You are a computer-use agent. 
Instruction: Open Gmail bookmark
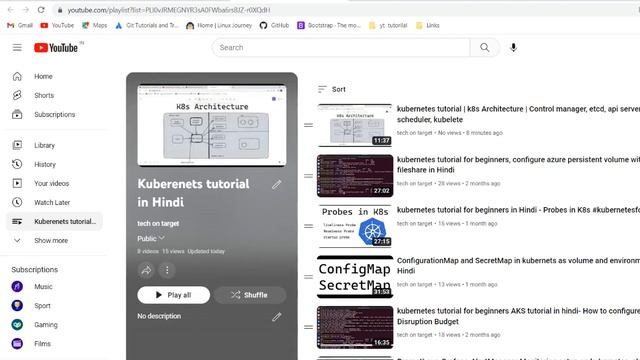pyautogui.click(x=20, y=25)
